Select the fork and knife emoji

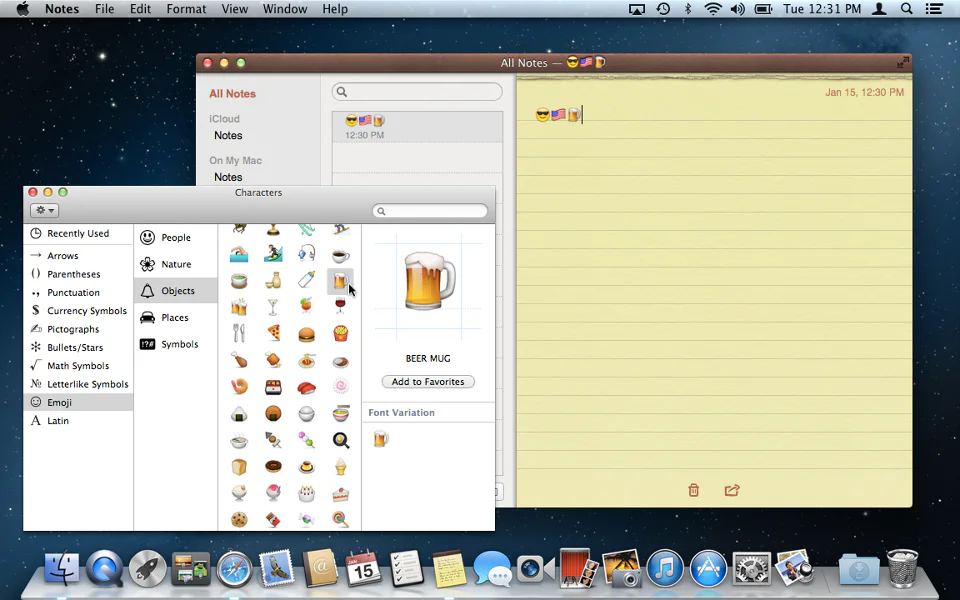pyautogui.click(x=239, y=333)
